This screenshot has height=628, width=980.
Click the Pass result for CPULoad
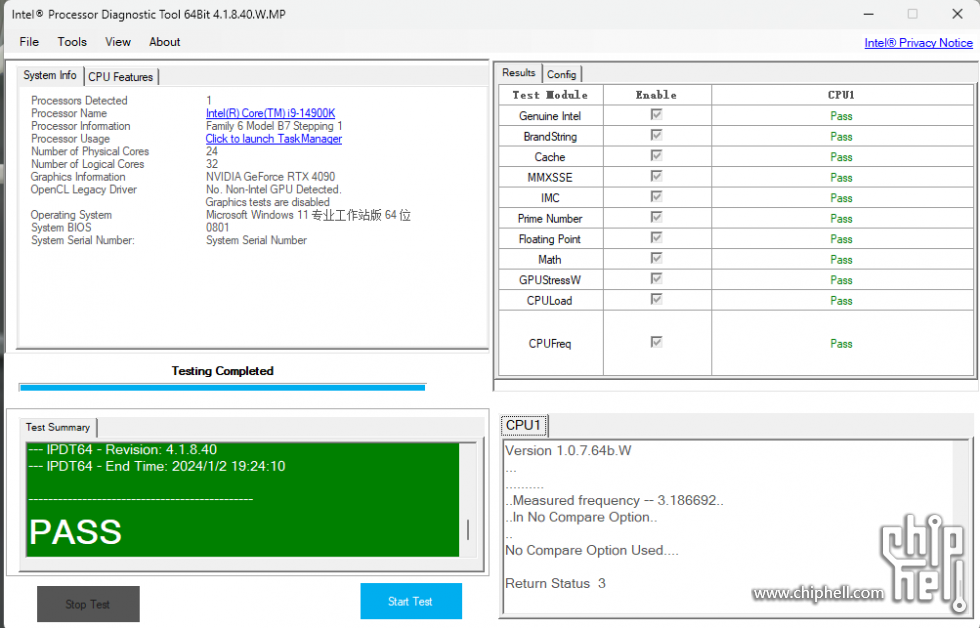point(841,301)
